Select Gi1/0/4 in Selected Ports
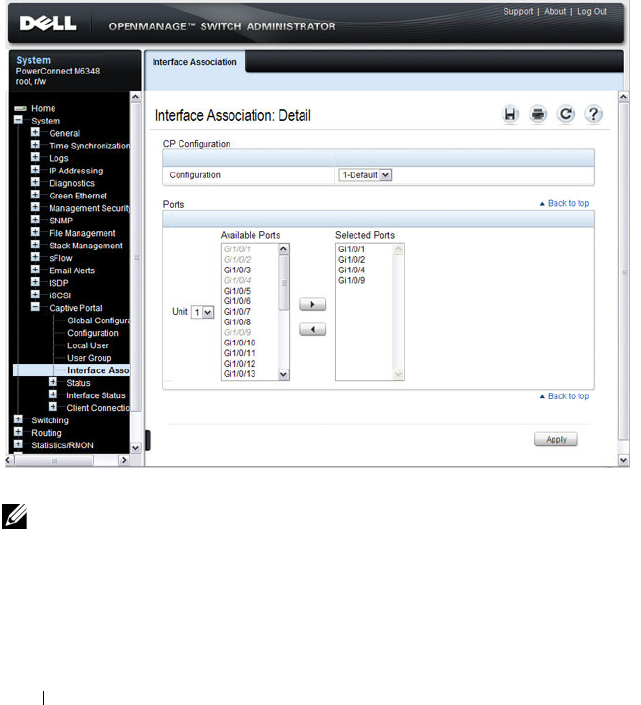The width and height of the screenshot is (641, 705). tap(352, 270)
